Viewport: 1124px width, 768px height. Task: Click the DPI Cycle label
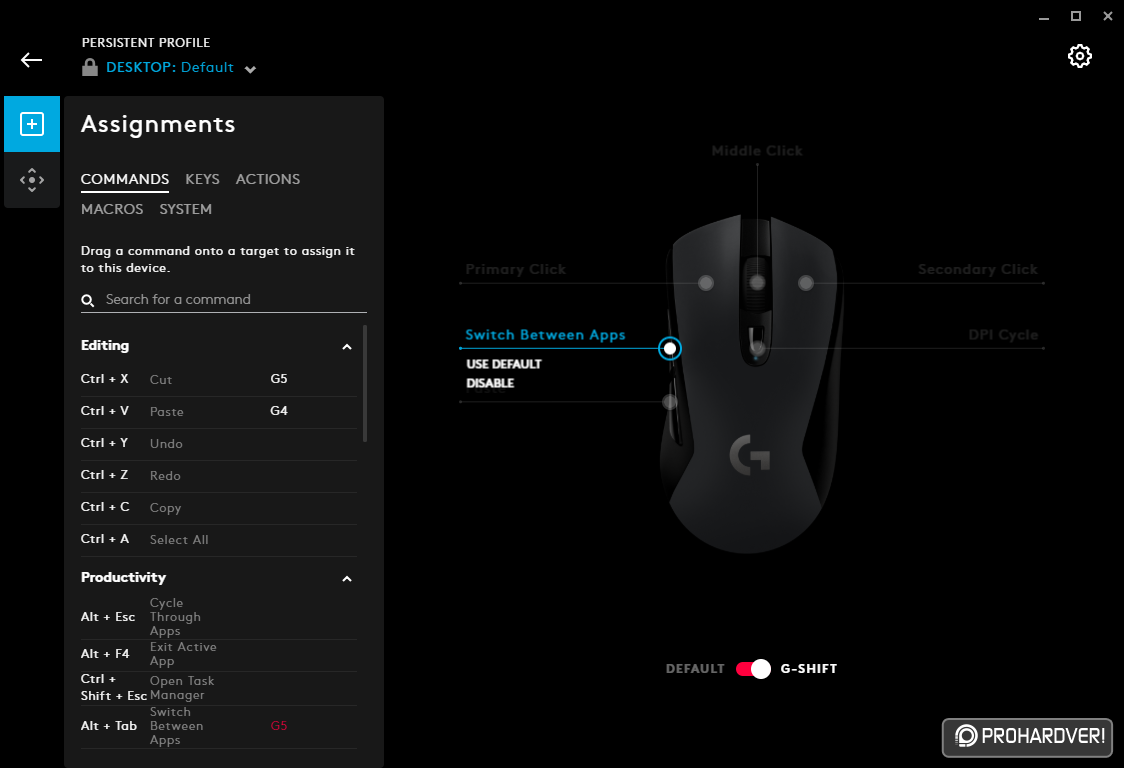pos(1003,335)
